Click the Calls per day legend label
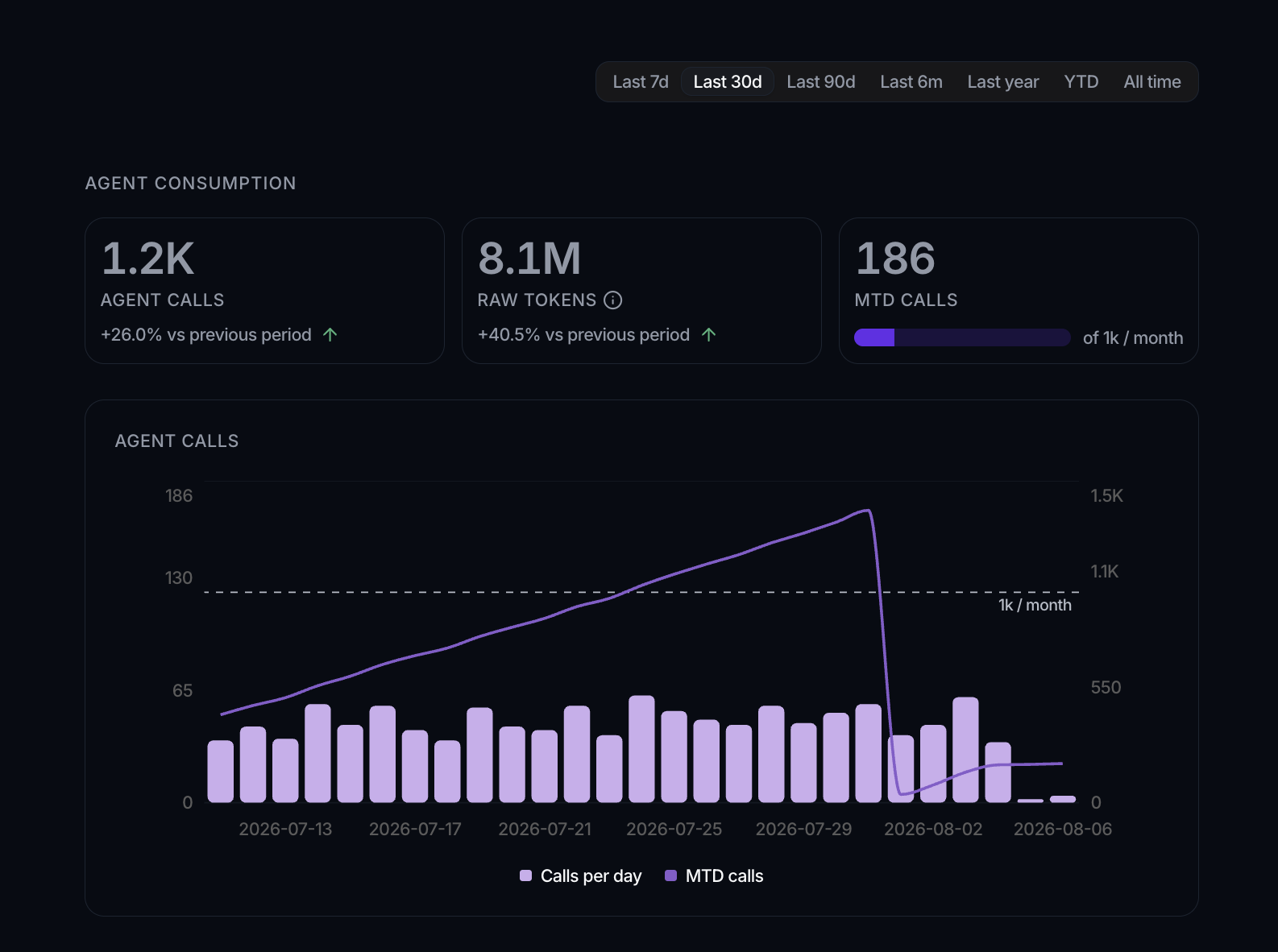1278x952 pixels. coord(591,876)
